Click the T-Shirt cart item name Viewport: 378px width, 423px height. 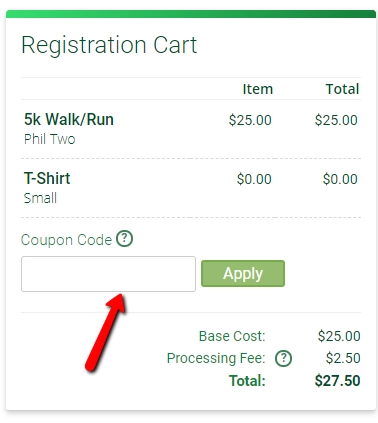click(47, 178)
